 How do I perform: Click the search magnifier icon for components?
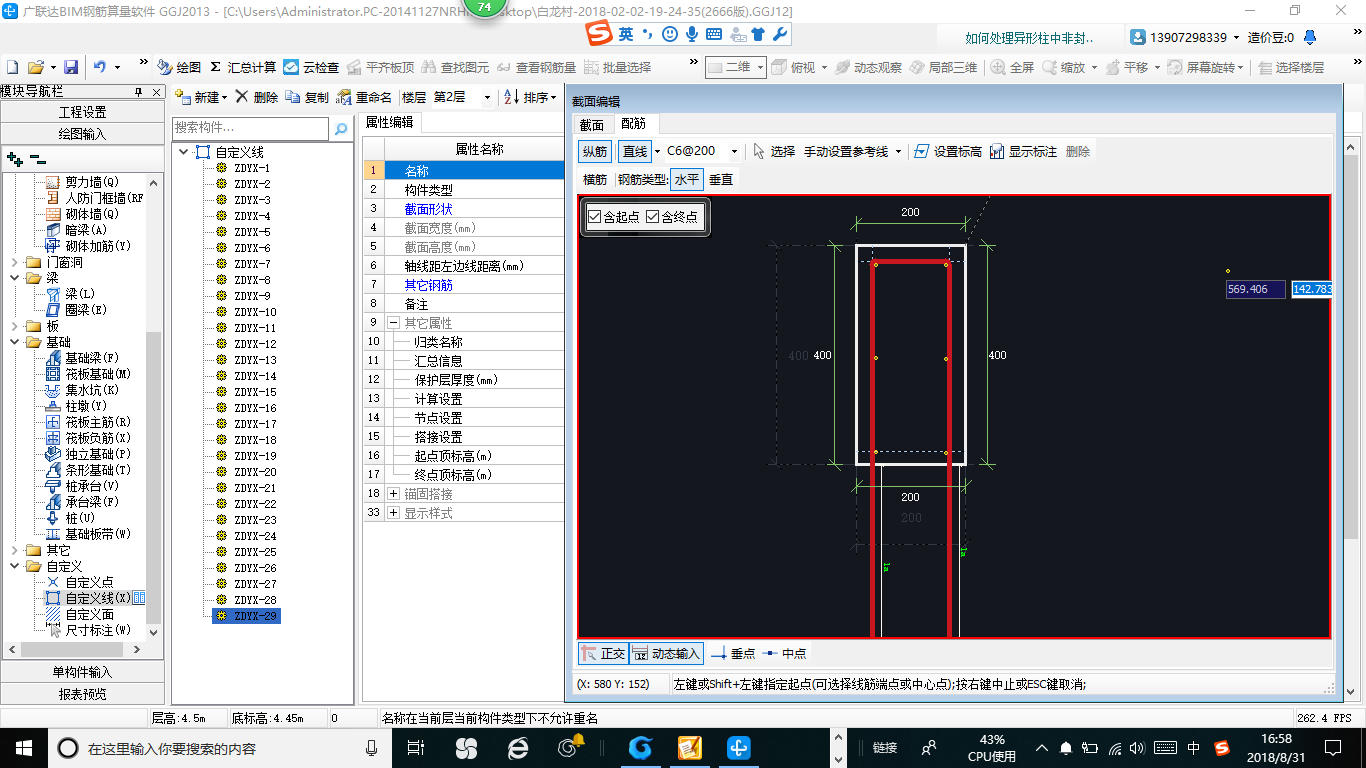click(341, 128)
